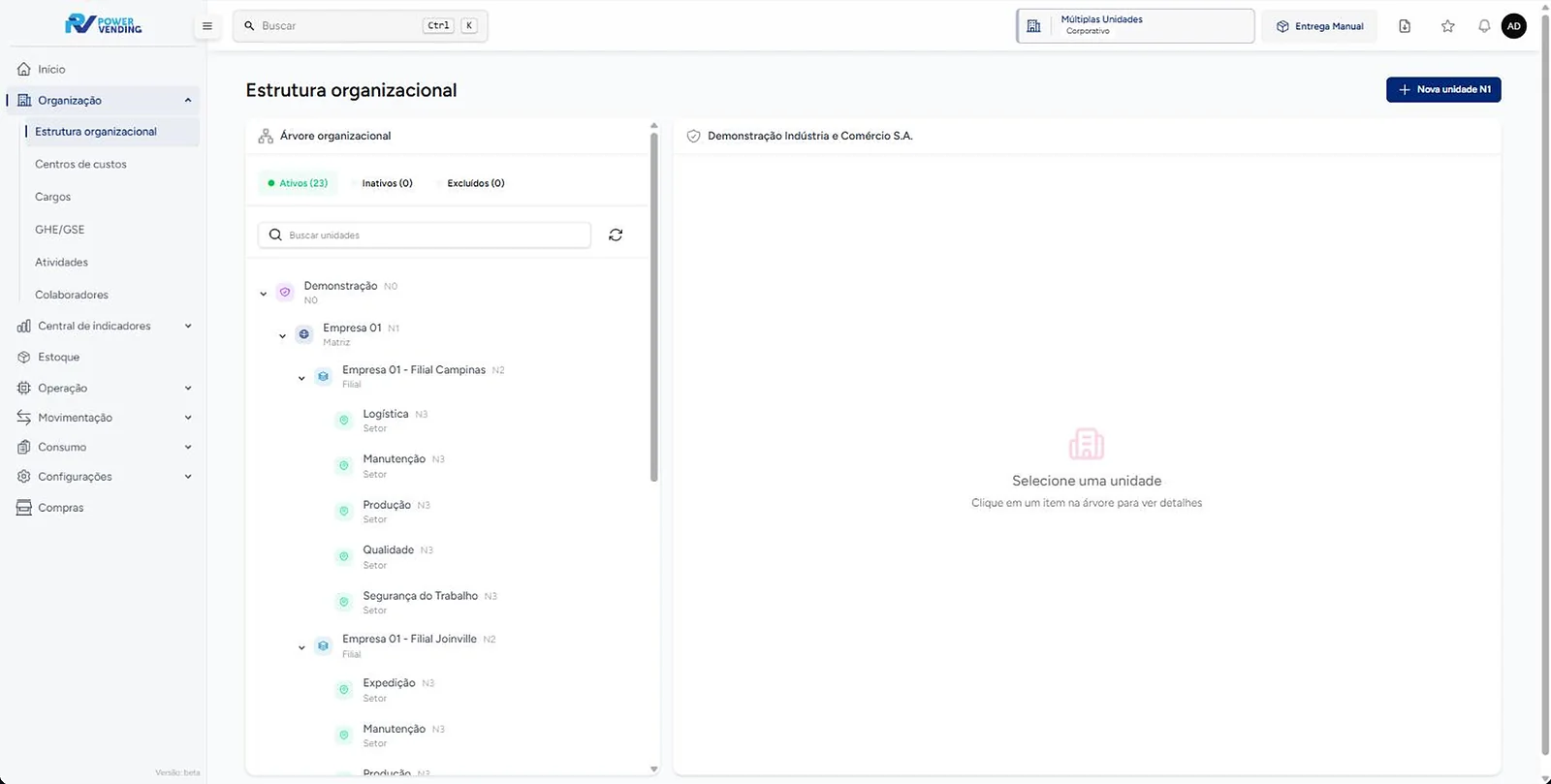Click the global Buscar search box
Viewport: 1551px width, 784px height.
(x=360, y=26)
